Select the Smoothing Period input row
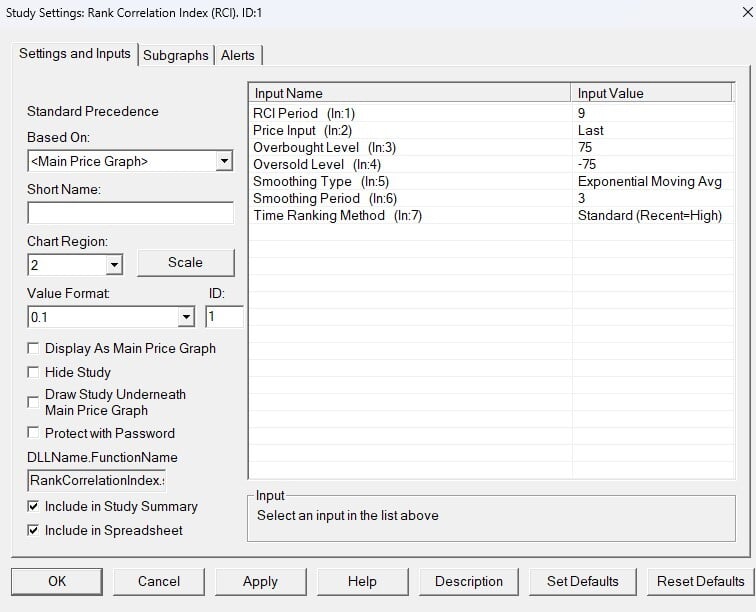Viewport: 756px width, 612px height. tap(492, 198)
